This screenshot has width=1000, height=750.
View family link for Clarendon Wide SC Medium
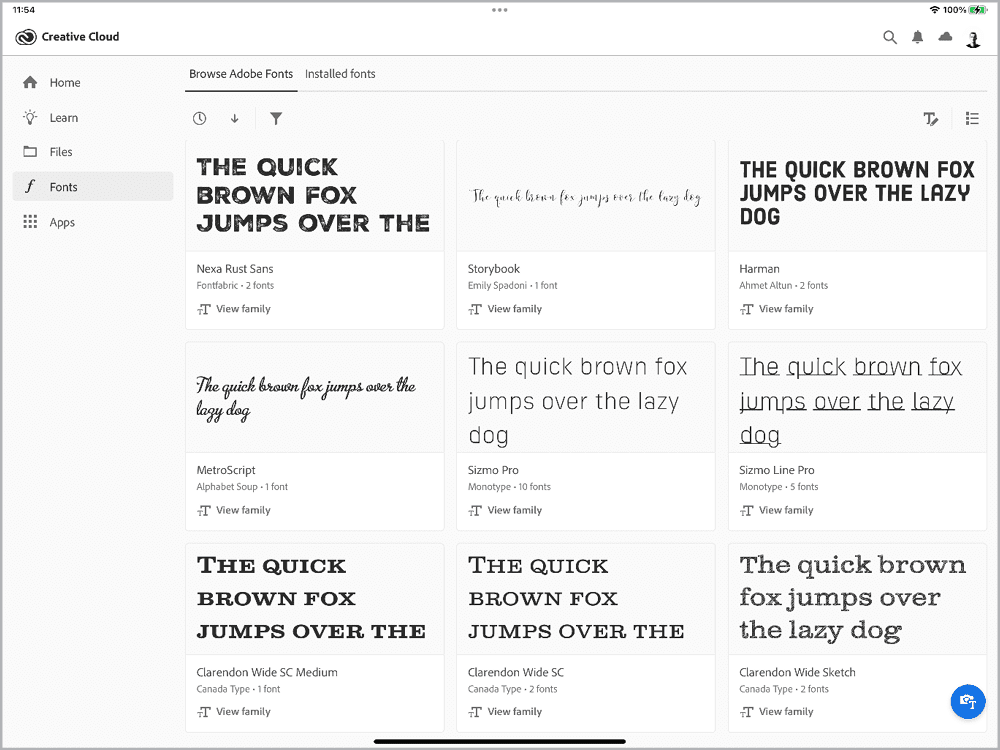point(243,712)
